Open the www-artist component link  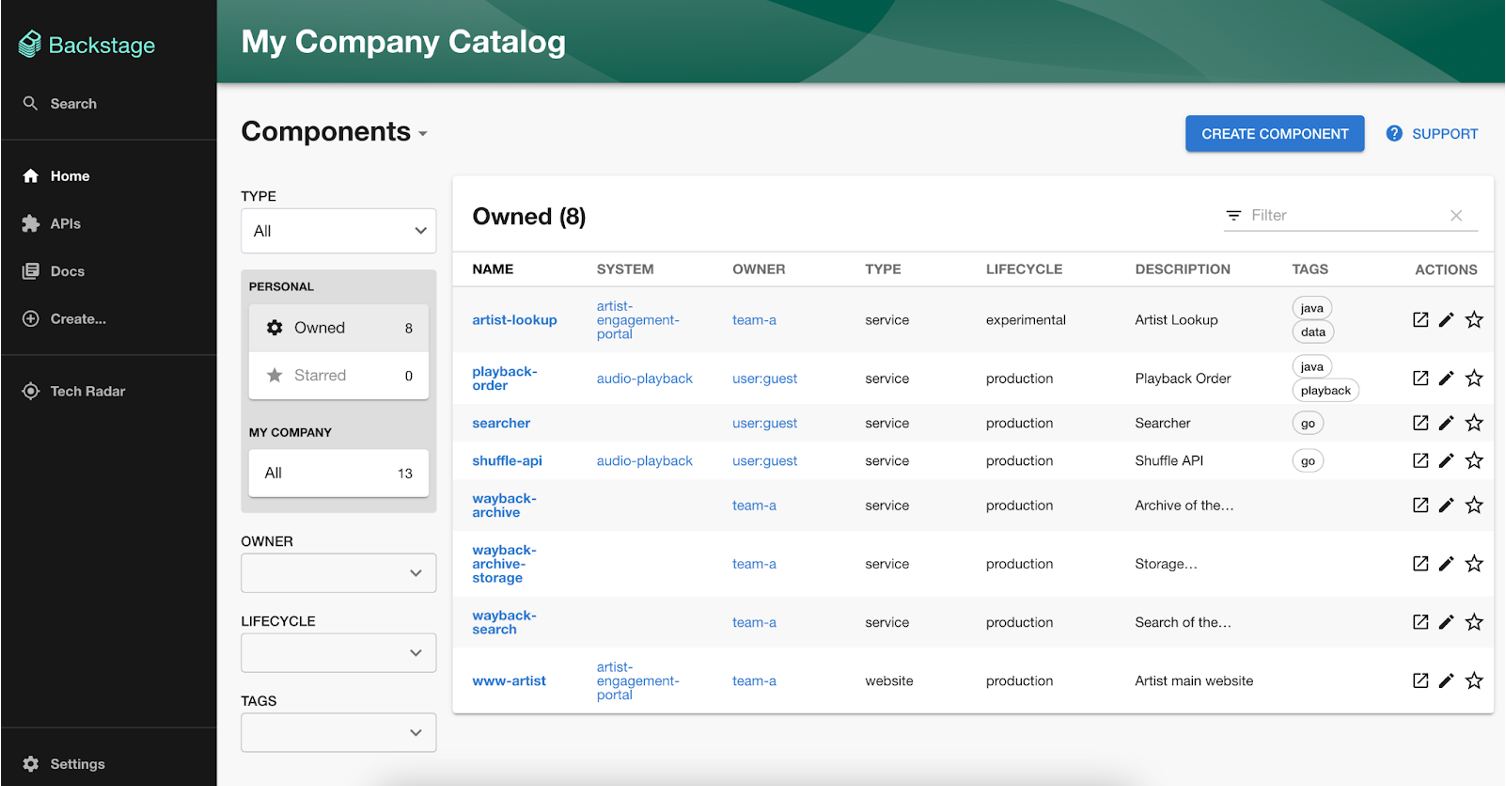pos(509,681)
